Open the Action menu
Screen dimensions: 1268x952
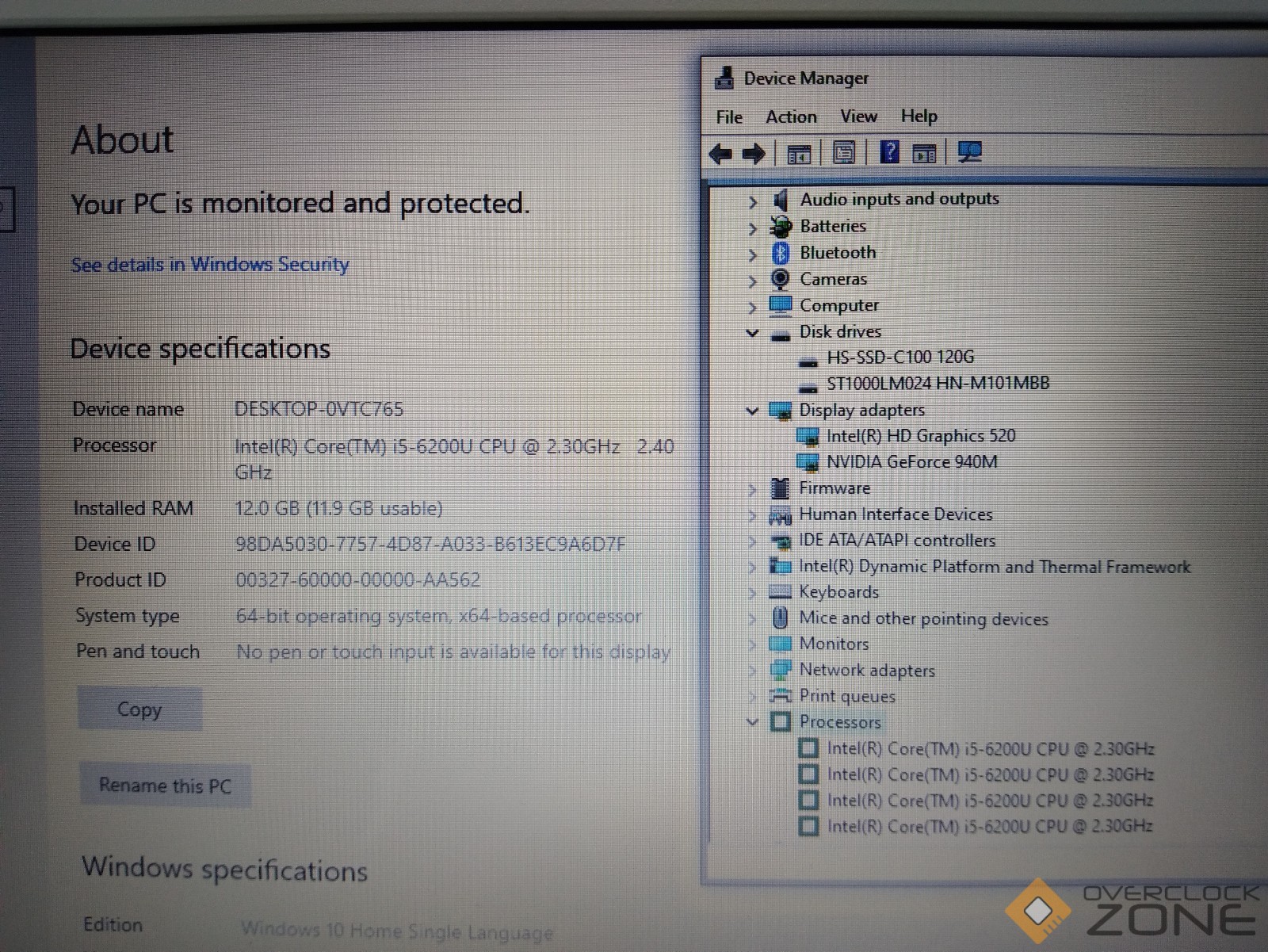pyautogui.click(x=791, y=117)
